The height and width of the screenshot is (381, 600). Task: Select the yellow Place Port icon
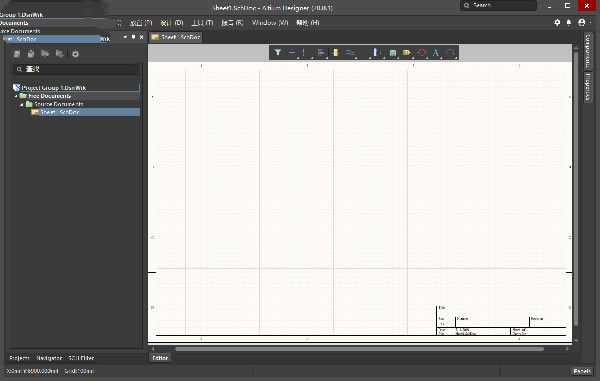coord(407,52)
